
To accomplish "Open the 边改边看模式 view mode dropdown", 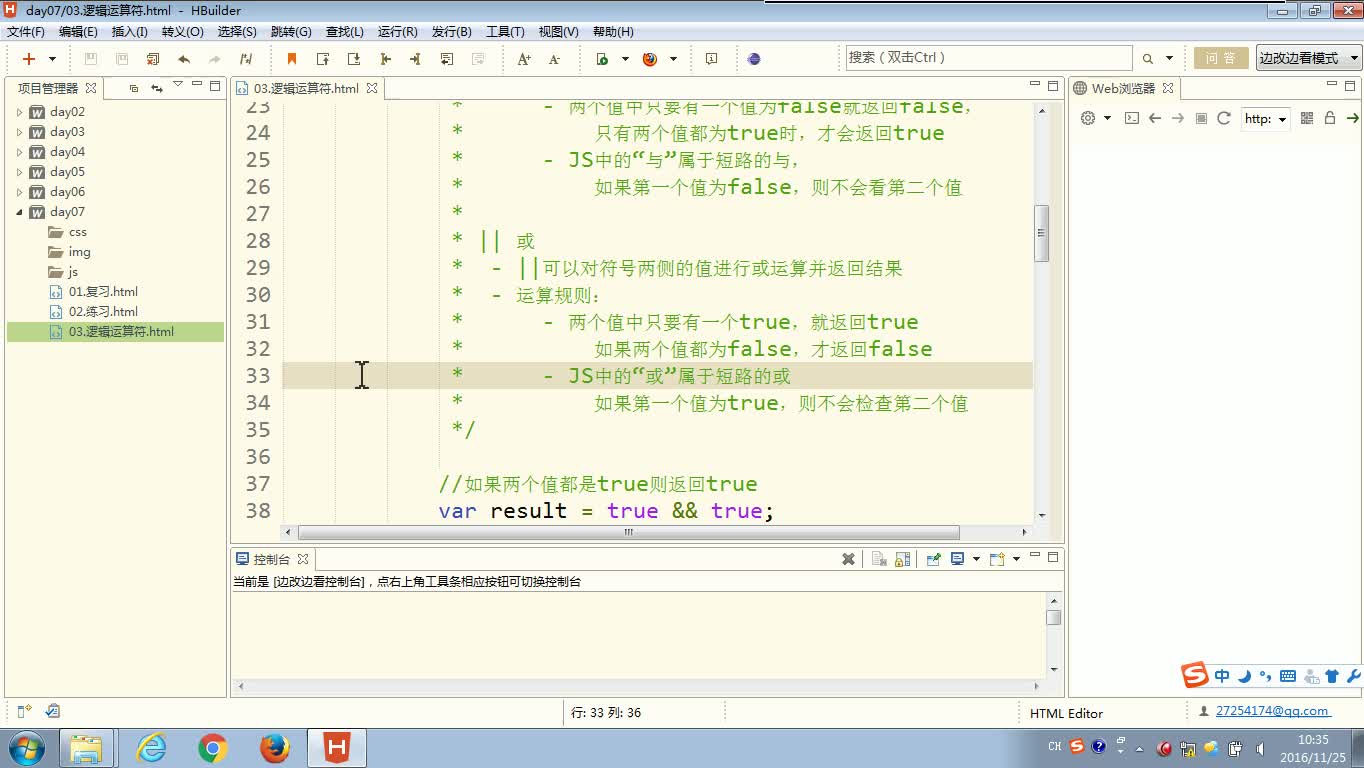I will coord(1308,58).
